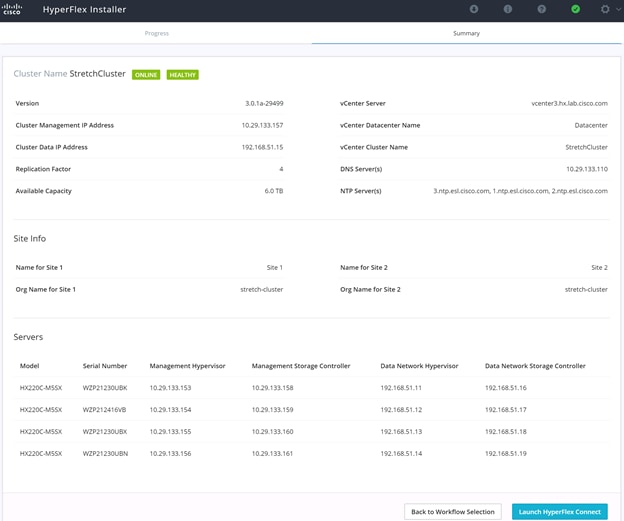Click the HEALTHY status badge
624x521 pixels.
(183, 75)
